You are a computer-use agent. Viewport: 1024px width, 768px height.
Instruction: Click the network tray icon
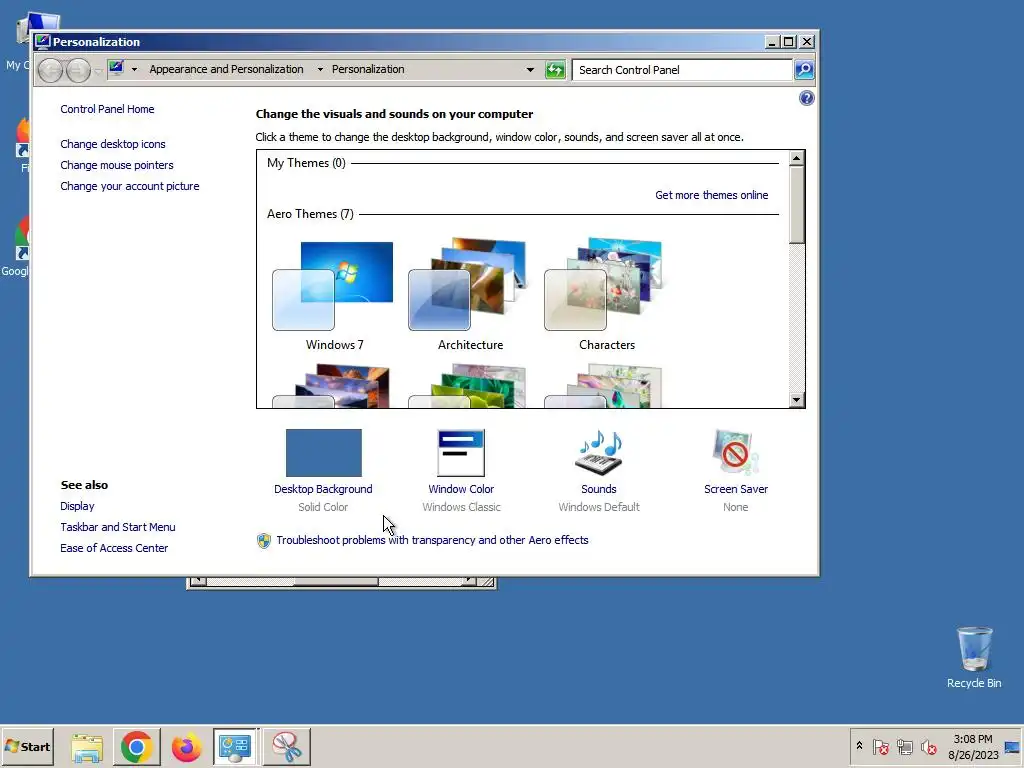click(x=904, y=746)
